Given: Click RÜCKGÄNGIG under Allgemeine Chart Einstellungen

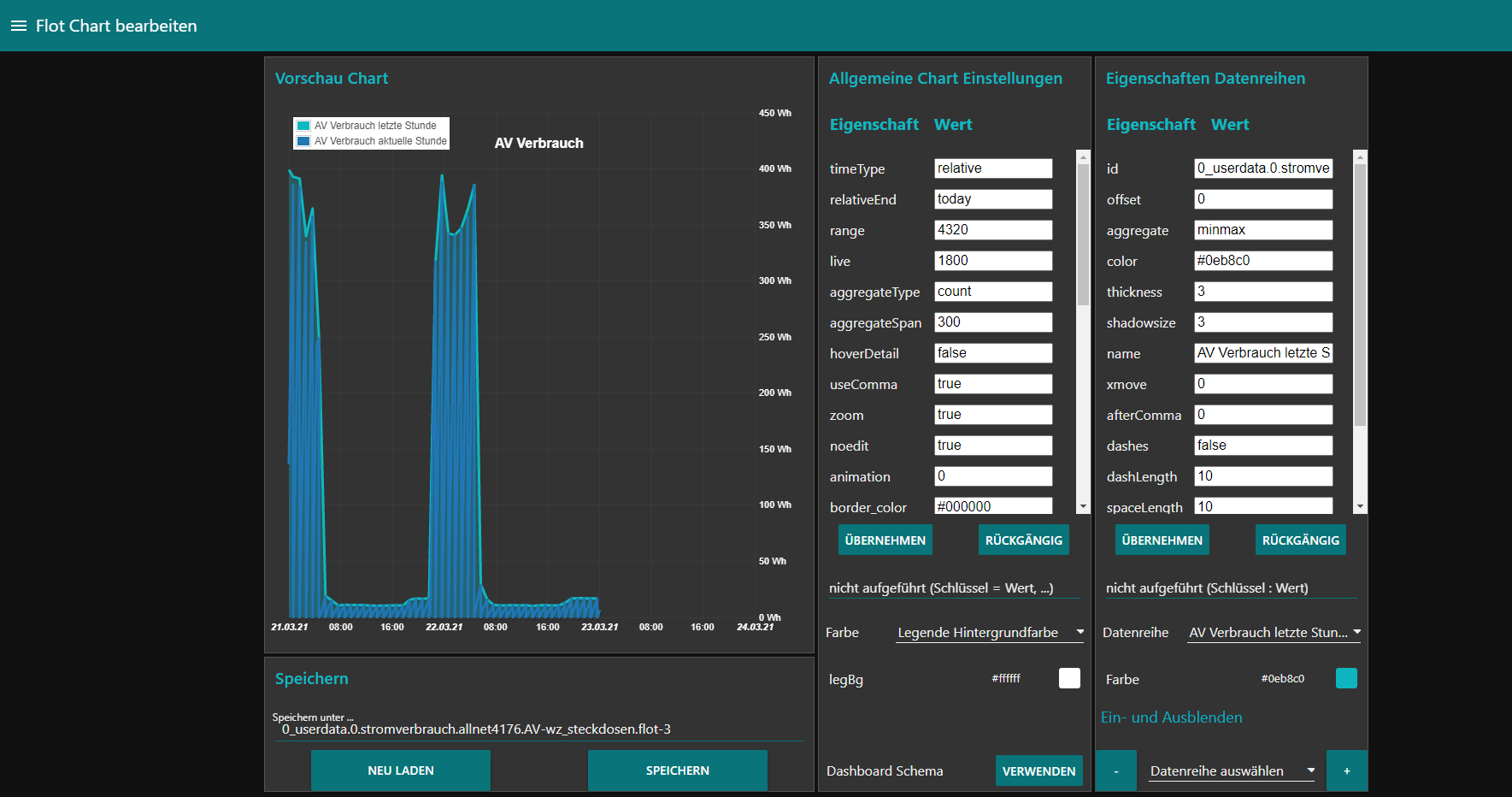Looking at the screenshot, I should click(x=1024, y=540).
